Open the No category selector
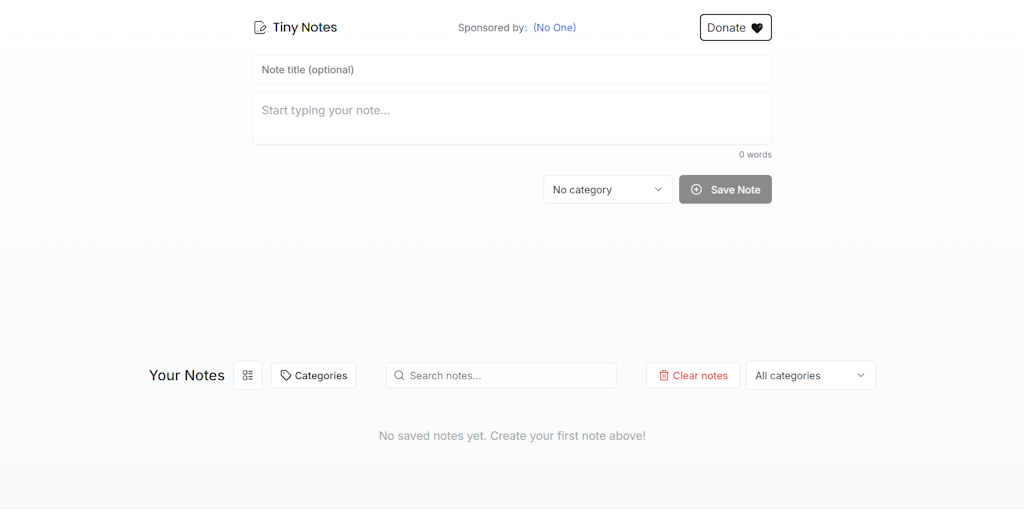This screenshot has width=1024, height=512. pos(608,189)
